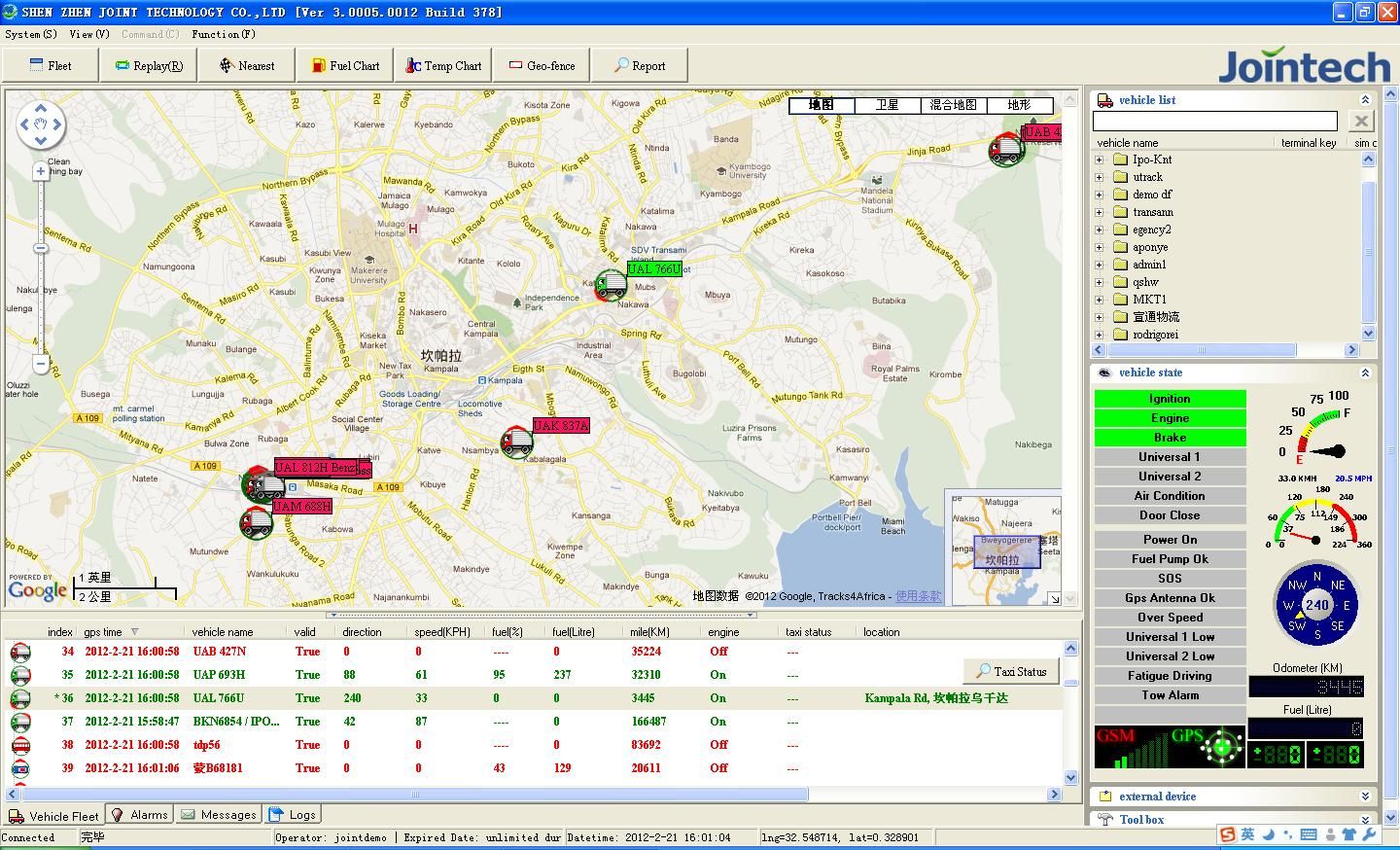
Task: Toggle the Brake state indicator
Action: pyautogui.click(x=1170, y=438)
